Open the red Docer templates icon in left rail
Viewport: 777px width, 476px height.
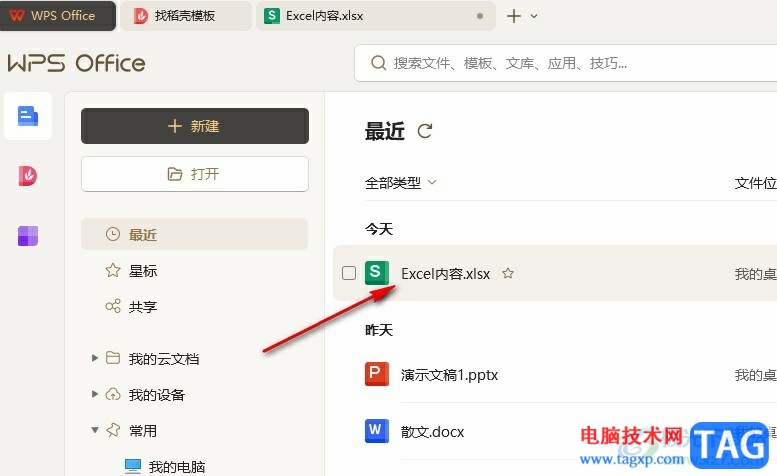(28, 176)
